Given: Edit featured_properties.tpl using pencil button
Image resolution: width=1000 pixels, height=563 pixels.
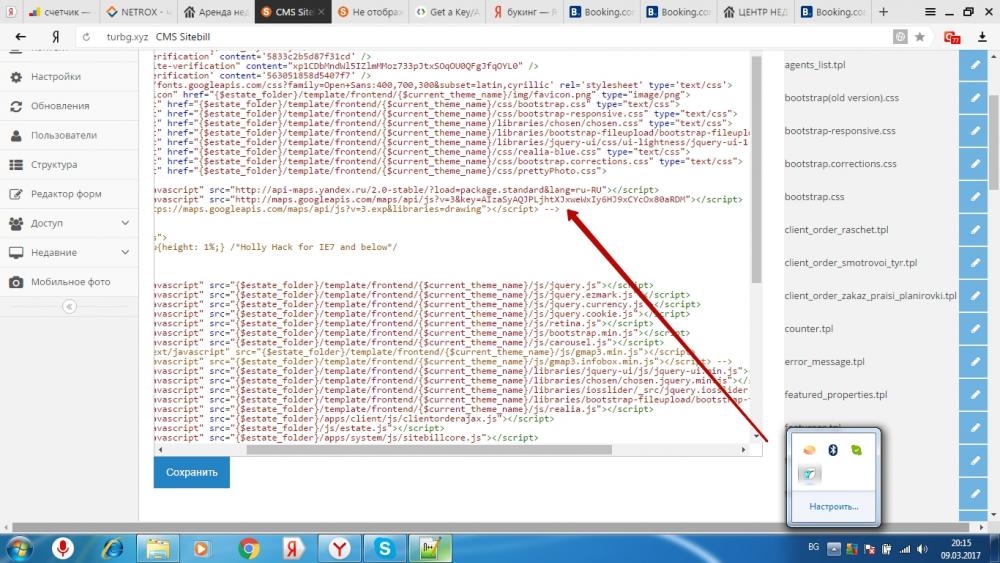Looking at the screenshot, I should (973, 395).
